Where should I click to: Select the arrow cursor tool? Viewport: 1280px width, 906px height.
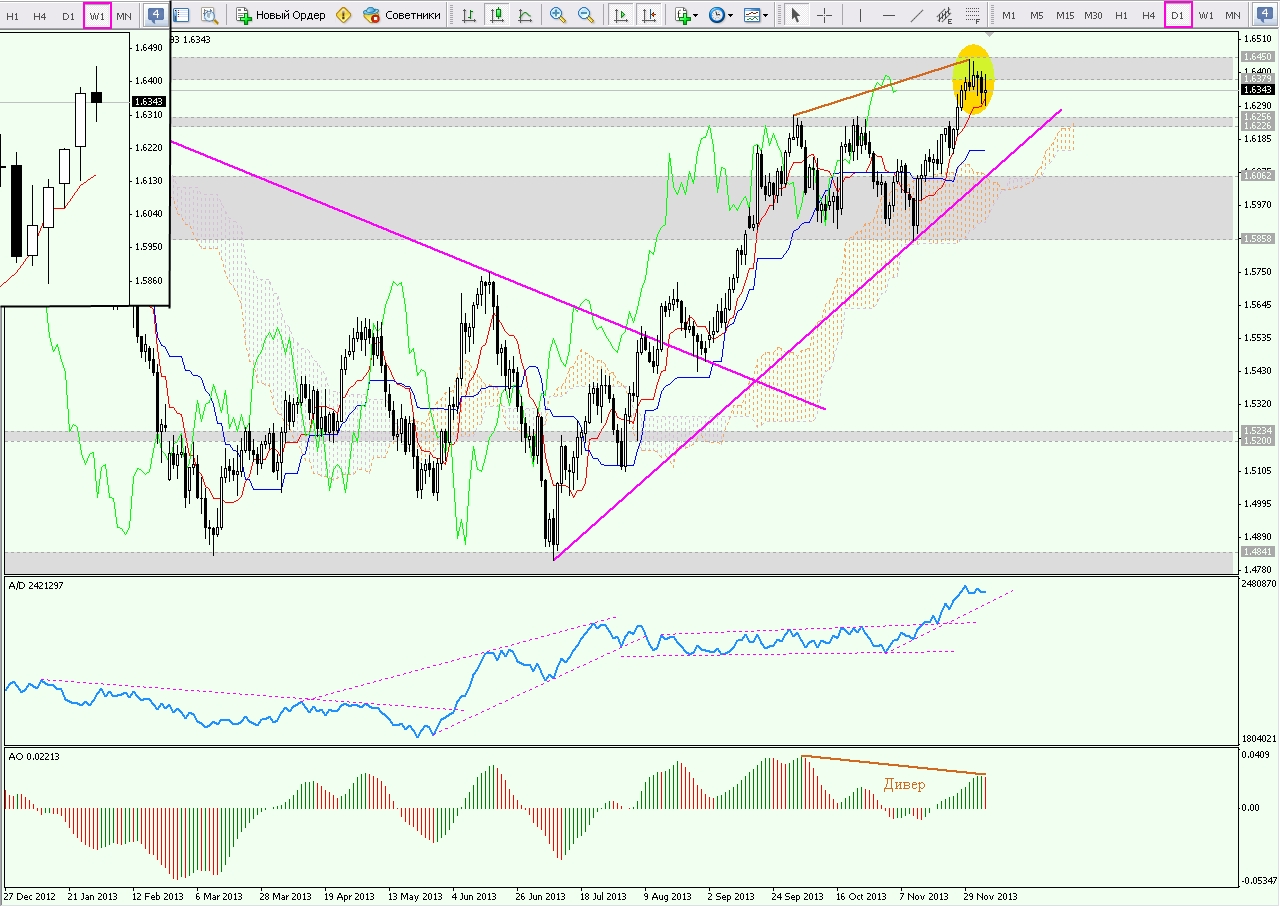pos(796,15)
